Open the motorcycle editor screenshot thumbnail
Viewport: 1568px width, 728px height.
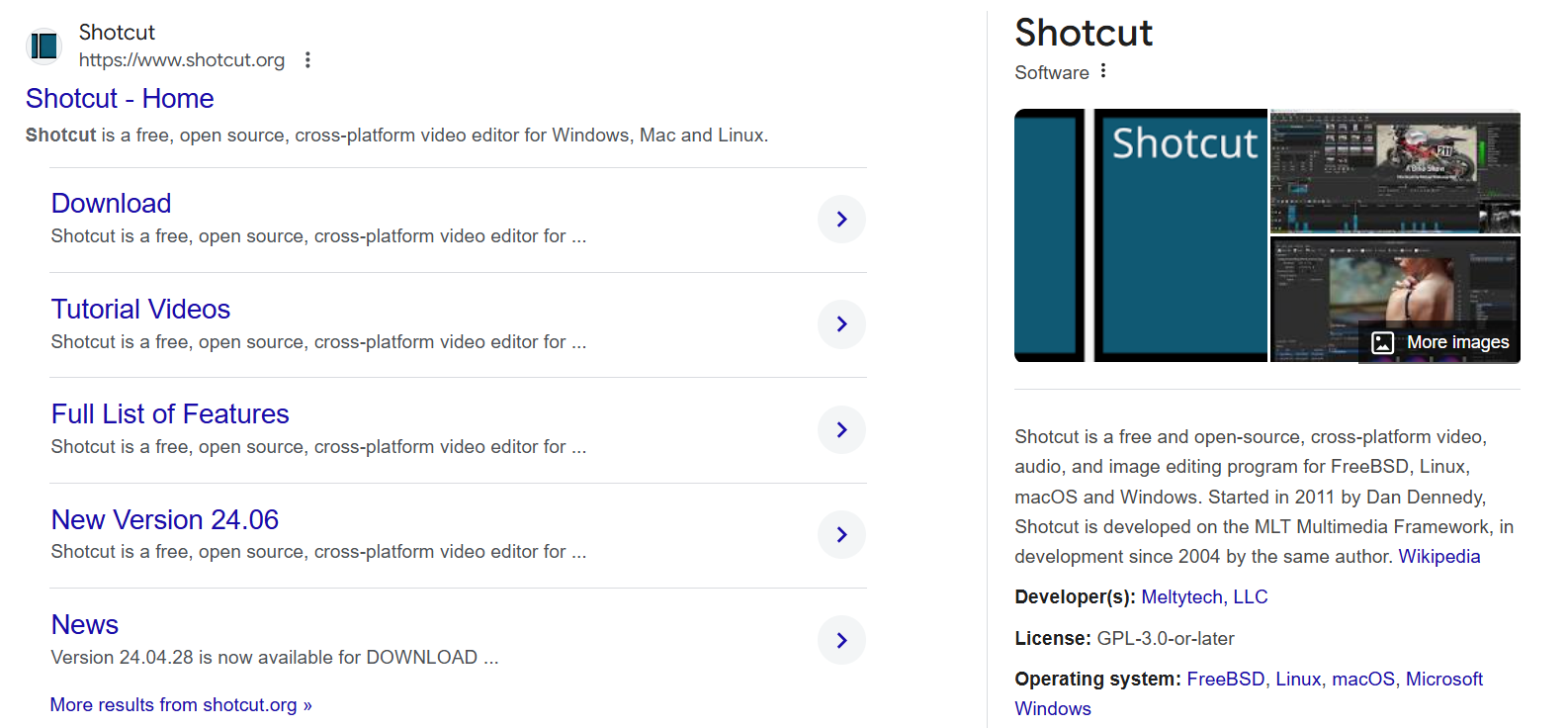coord(1394,171)
